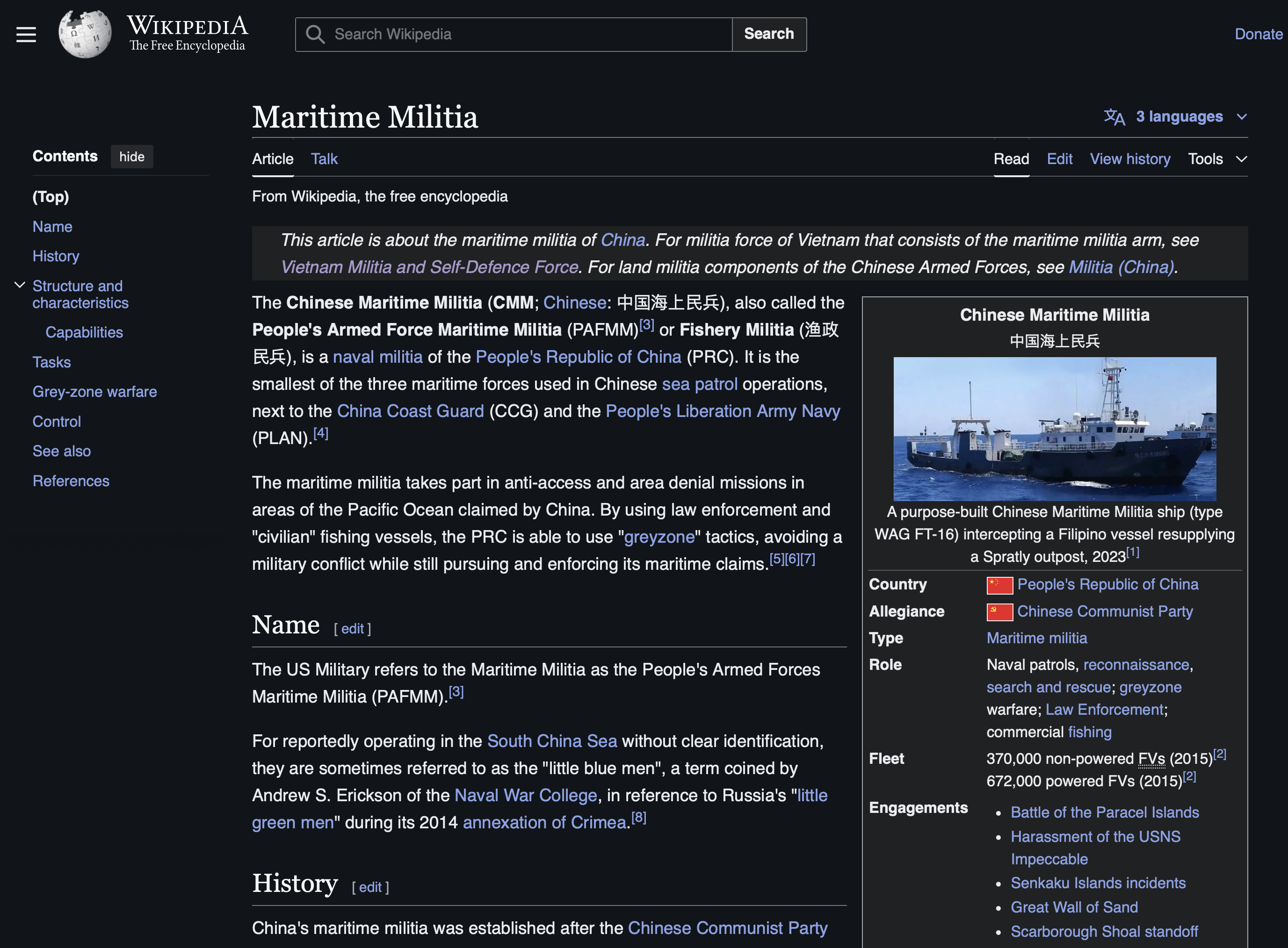Edit the Name section
The width and height of the screenshot is (1288, 948).
click(353, 629)
